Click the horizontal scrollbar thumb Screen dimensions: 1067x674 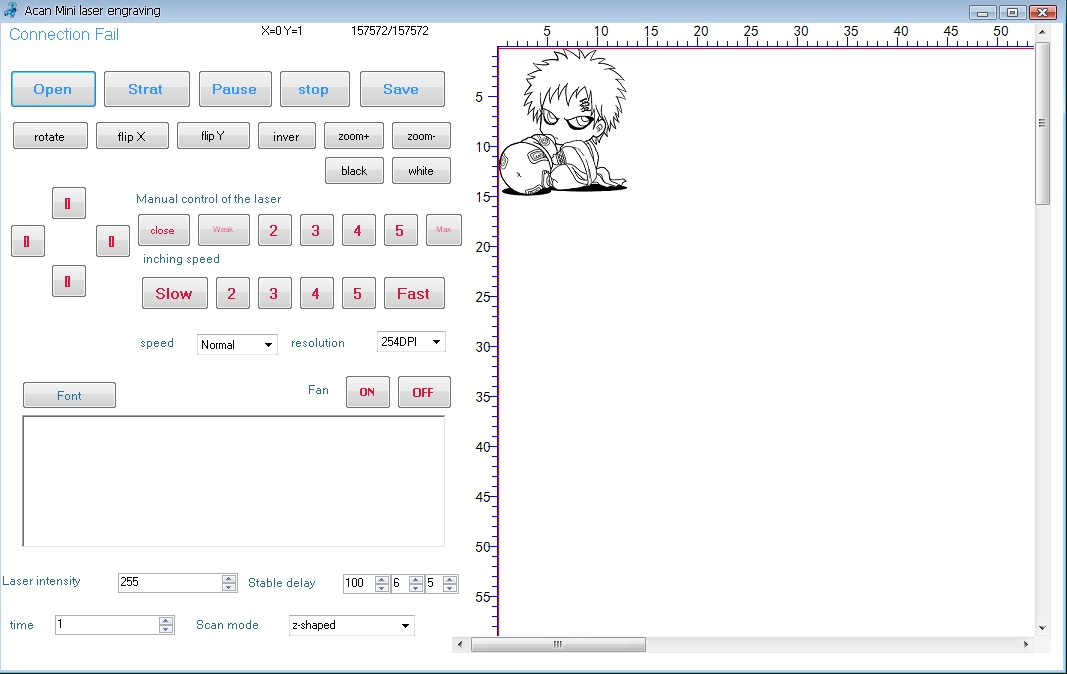click(x=558, y=644)
